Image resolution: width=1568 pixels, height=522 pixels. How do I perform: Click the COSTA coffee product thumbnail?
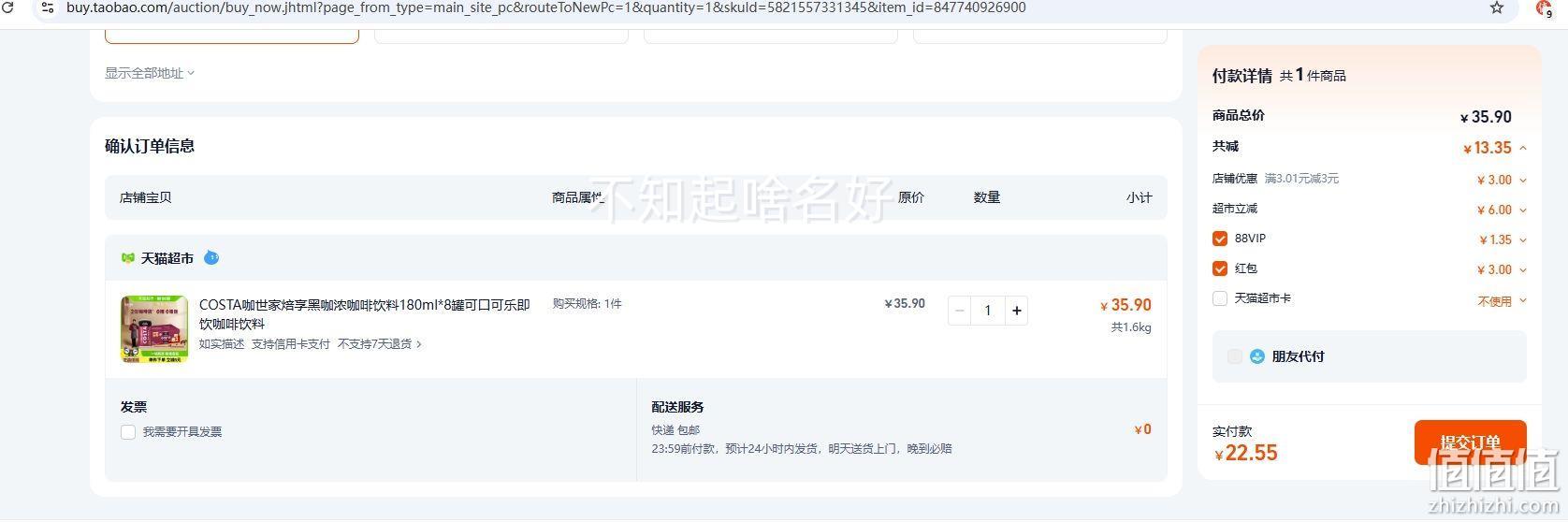tap(154, 329)
